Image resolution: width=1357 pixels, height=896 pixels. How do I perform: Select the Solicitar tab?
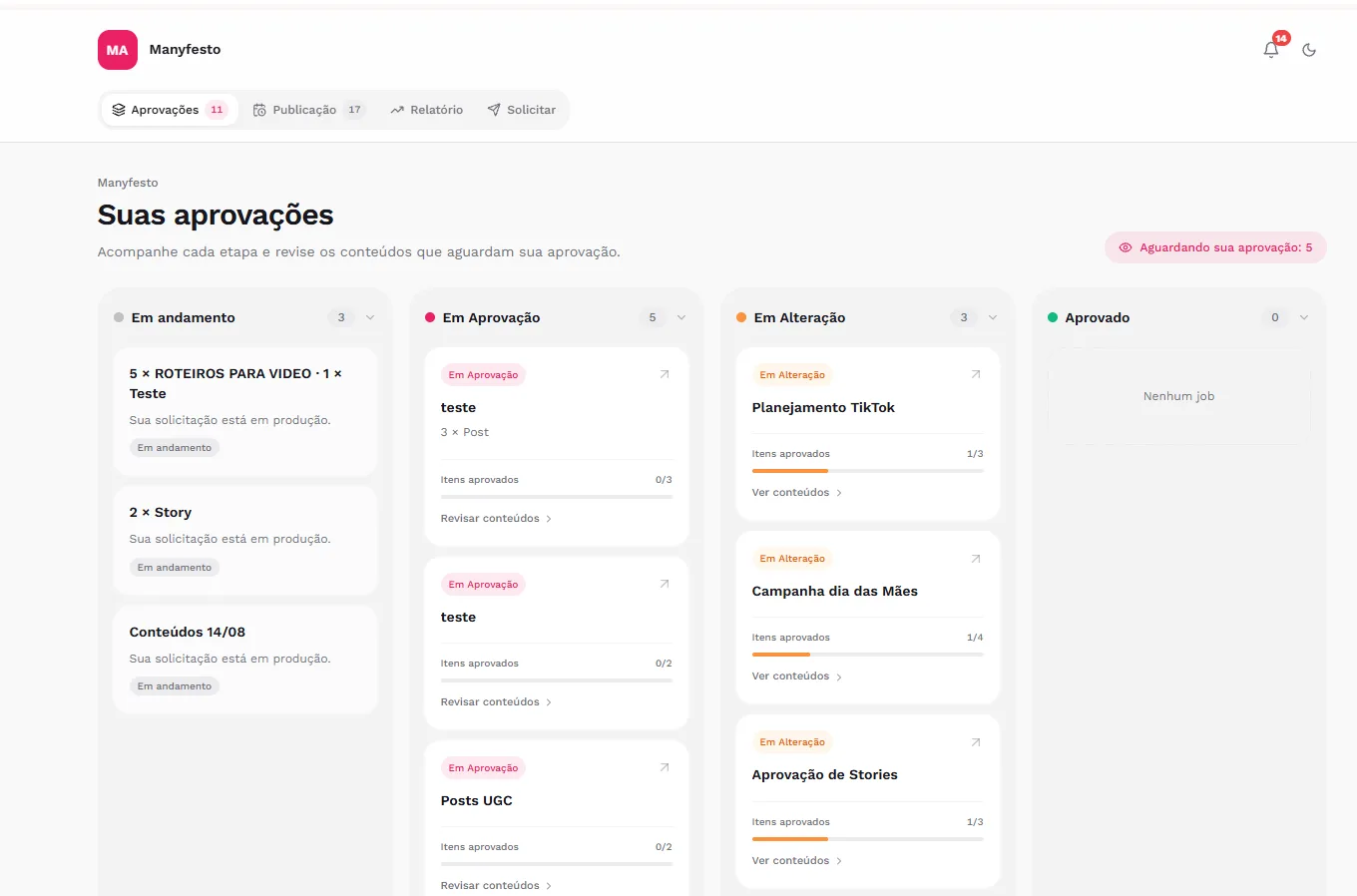click(522, 110)
